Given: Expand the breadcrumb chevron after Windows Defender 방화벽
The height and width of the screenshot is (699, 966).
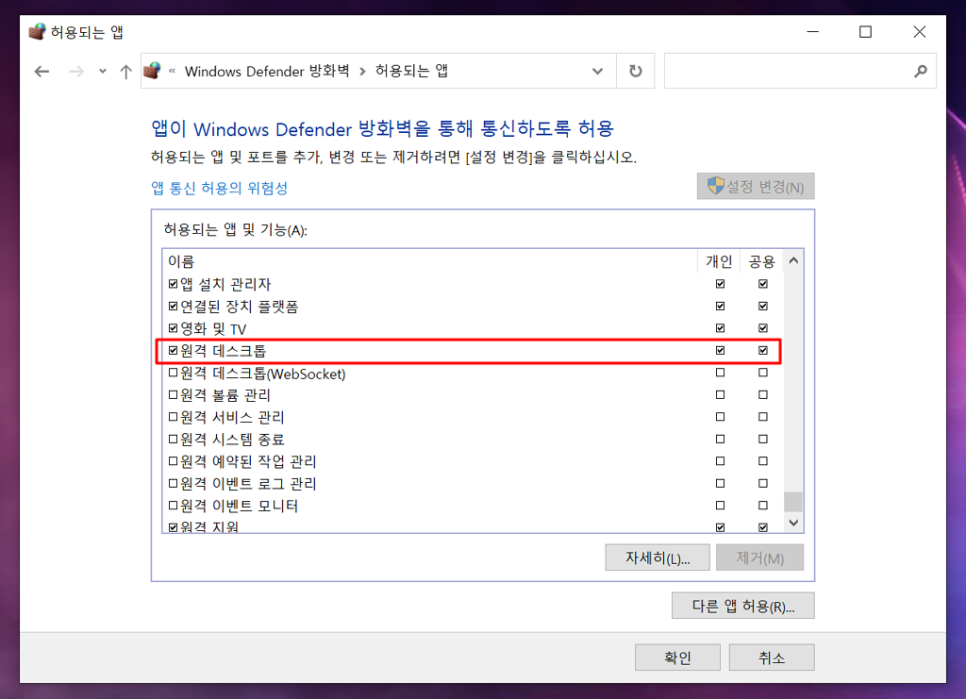Looking at the screenshot, I should (362, 71).
